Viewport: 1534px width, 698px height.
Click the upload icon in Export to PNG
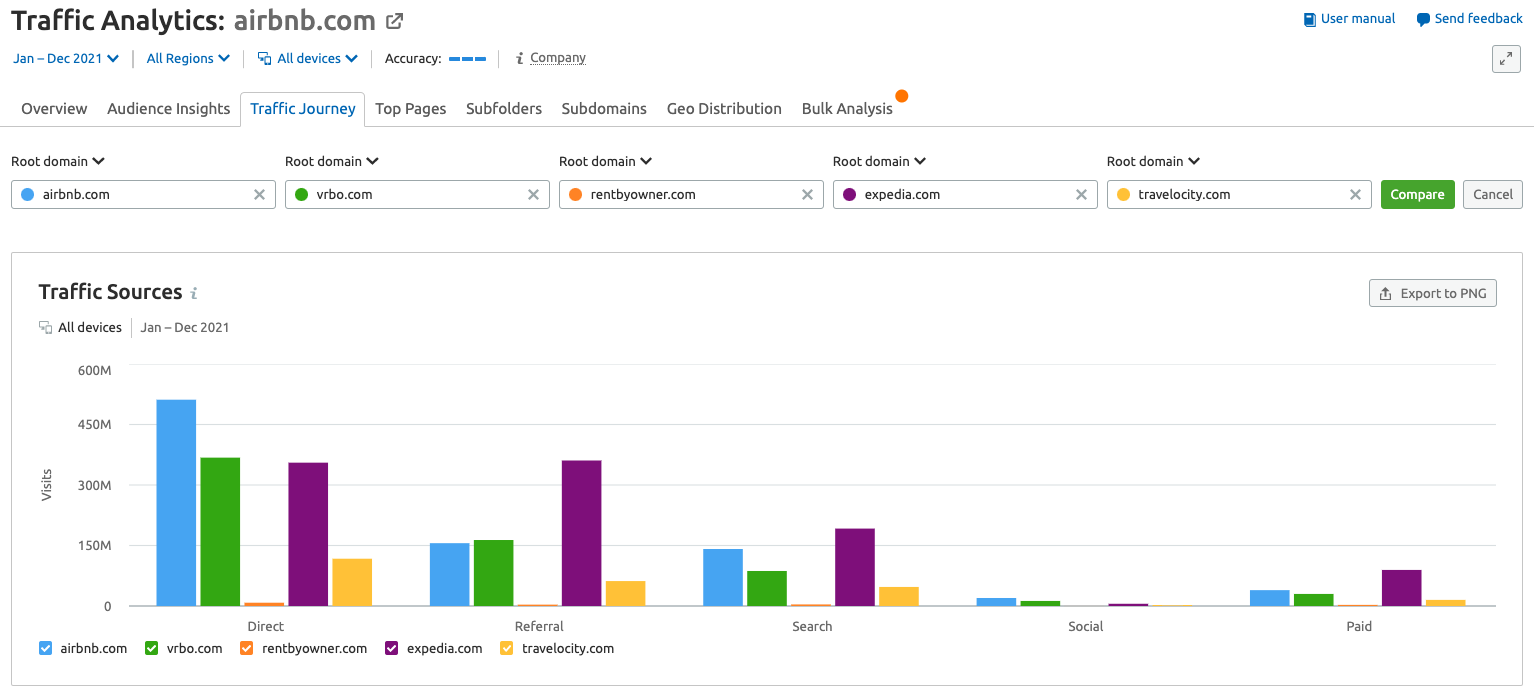click(1385, 293)
